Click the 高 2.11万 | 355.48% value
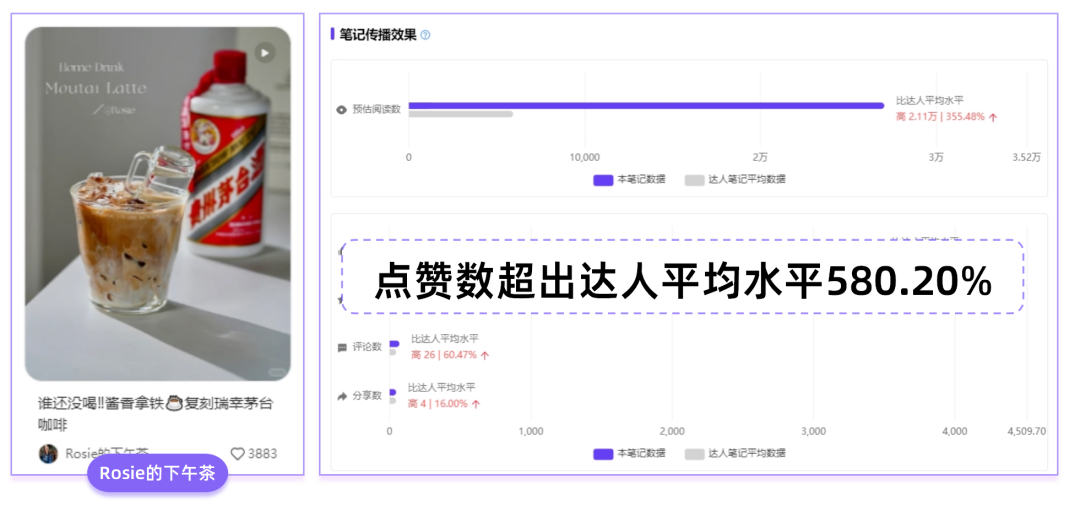The image size is (1080, 511). [x=946, y=117]
